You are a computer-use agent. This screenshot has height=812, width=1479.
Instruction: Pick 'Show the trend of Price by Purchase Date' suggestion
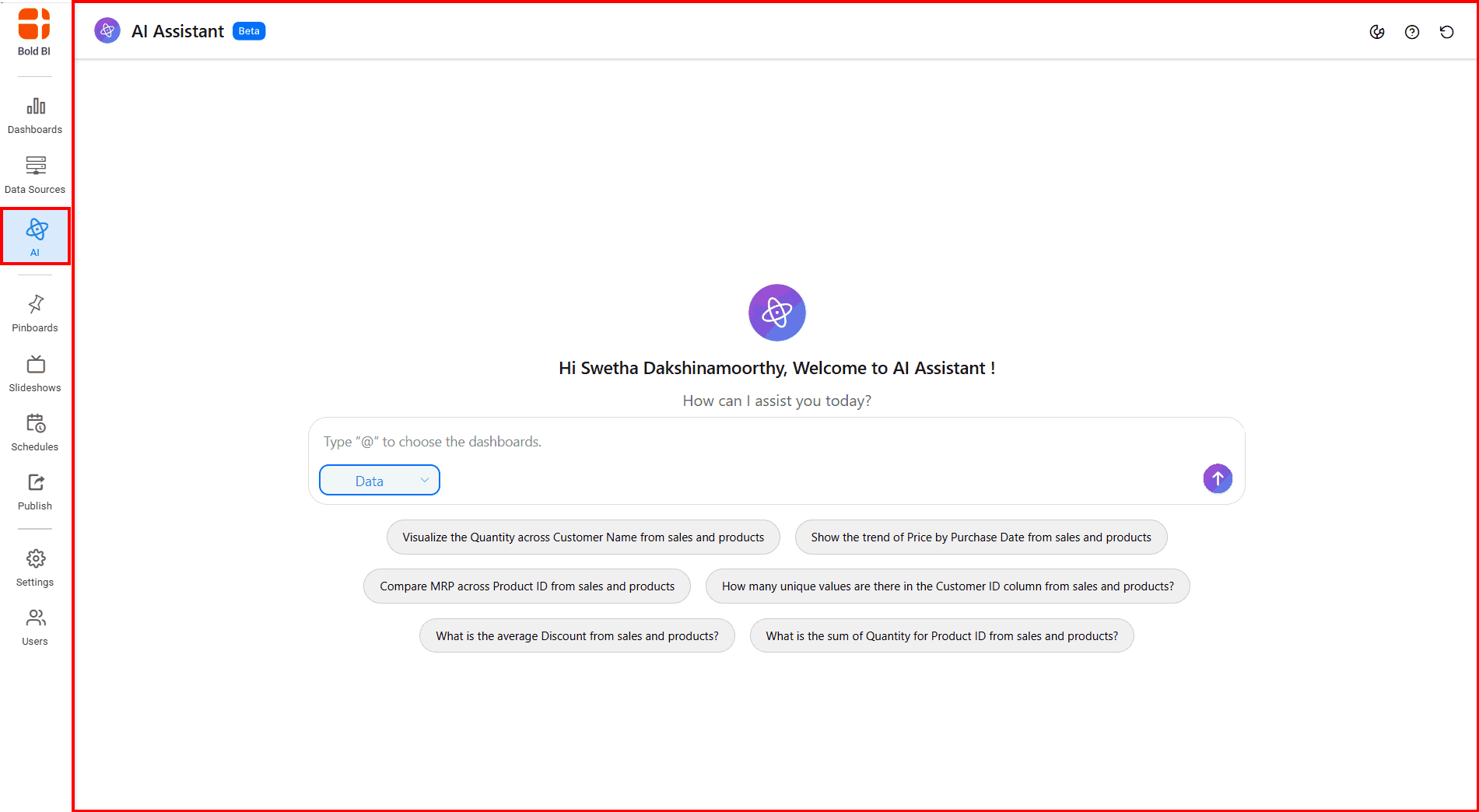tap(981, 537)
